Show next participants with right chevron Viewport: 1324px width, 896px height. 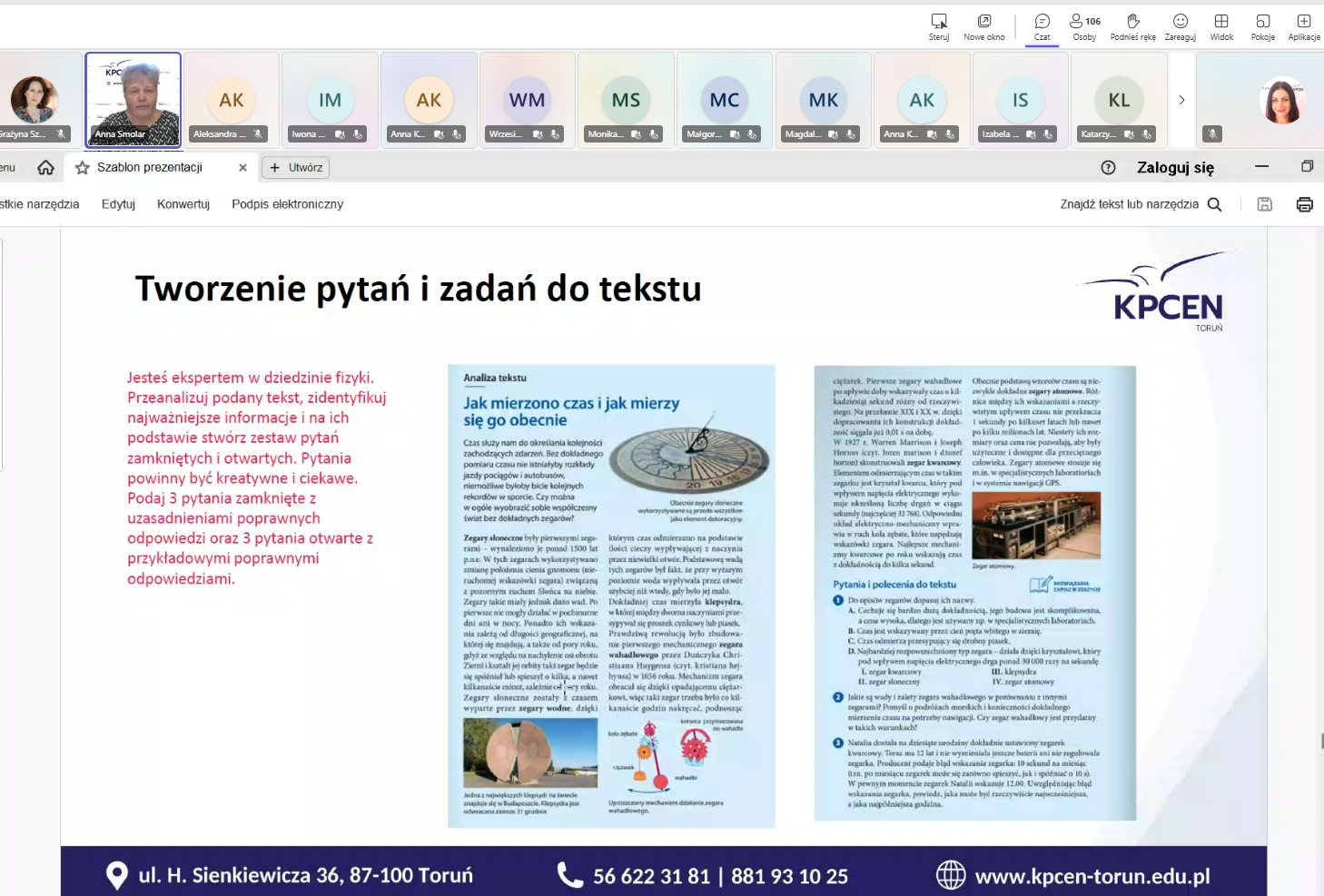[1181, 100]
